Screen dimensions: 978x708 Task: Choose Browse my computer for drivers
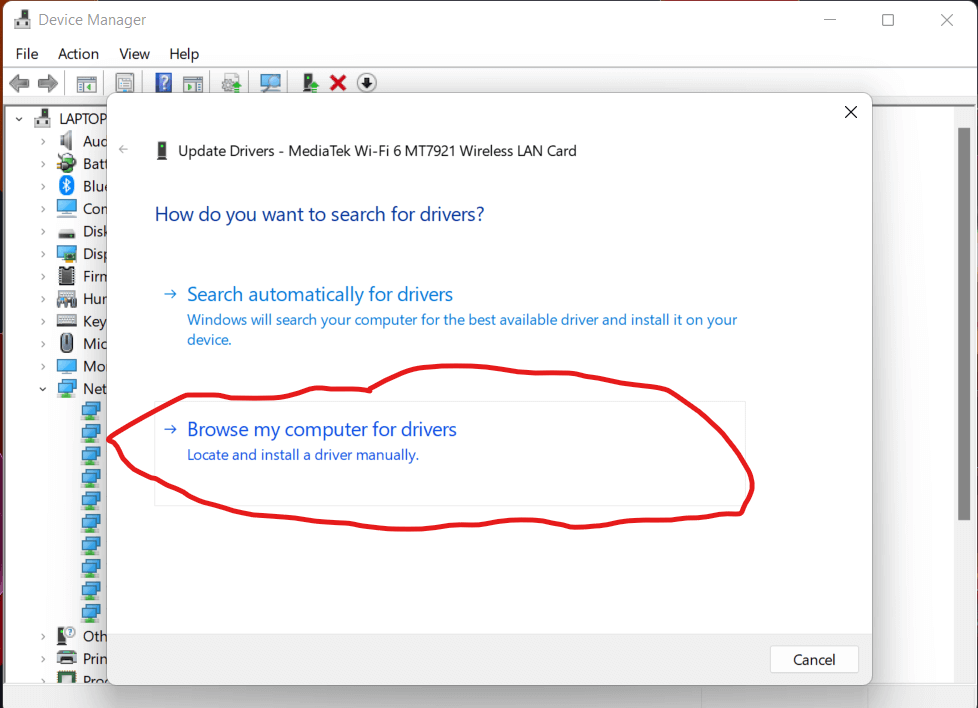(450, 453)
